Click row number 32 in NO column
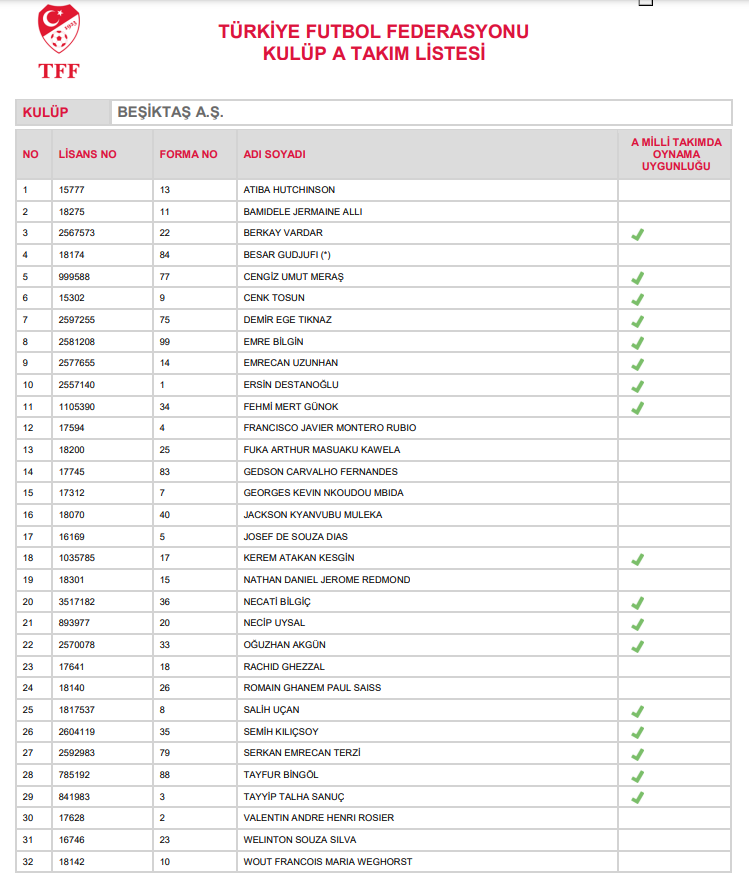This screenshot has height=883, width=749. (28, 862)
